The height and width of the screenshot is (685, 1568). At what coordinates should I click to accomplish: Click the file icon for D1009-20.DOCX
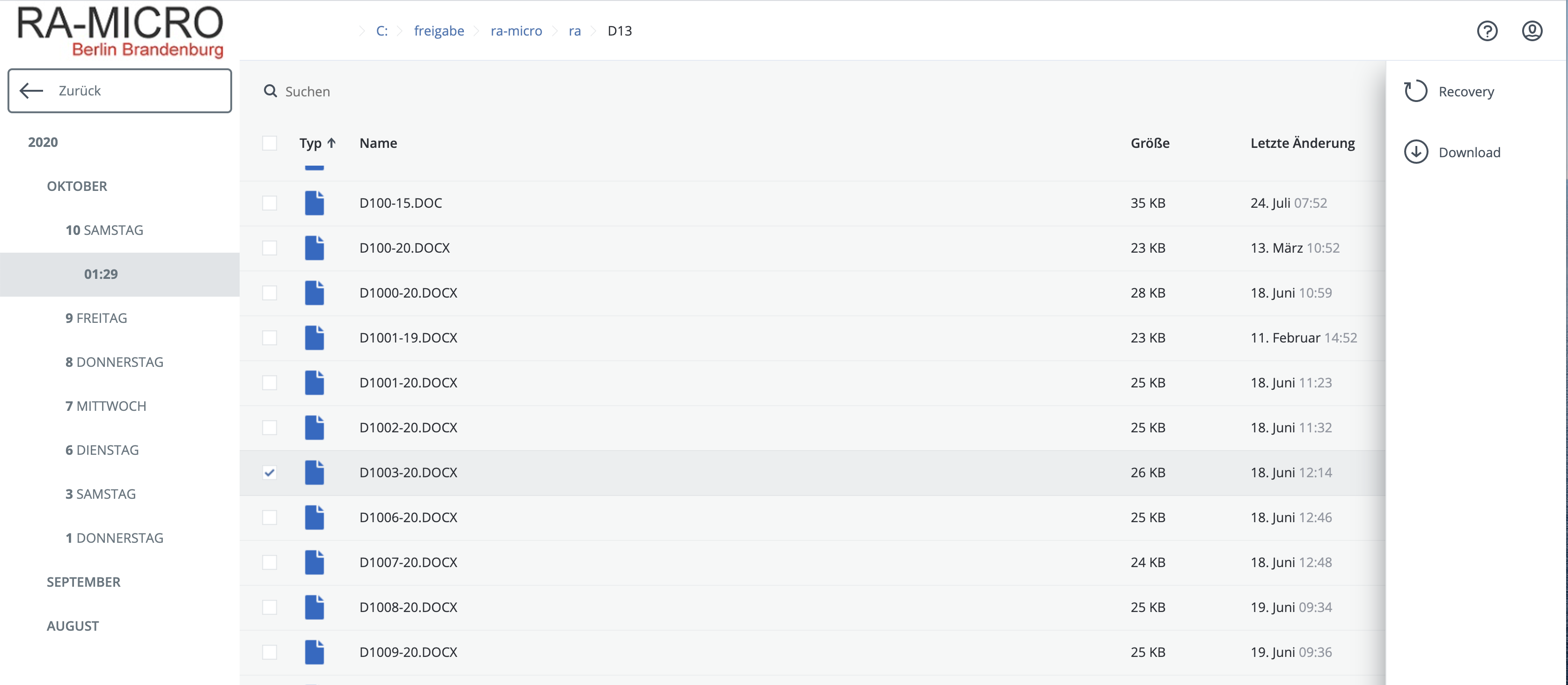(314, 652)
